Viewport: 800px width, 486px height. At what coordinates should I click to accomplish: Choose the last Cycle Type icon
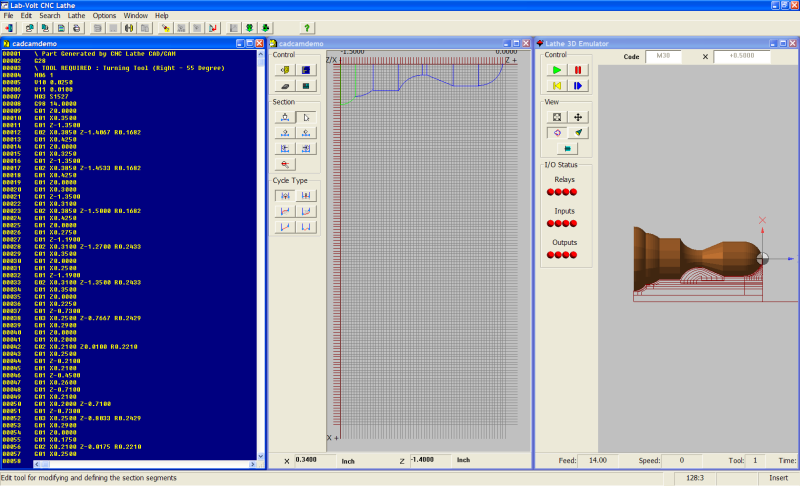click(x=306, y=227)
